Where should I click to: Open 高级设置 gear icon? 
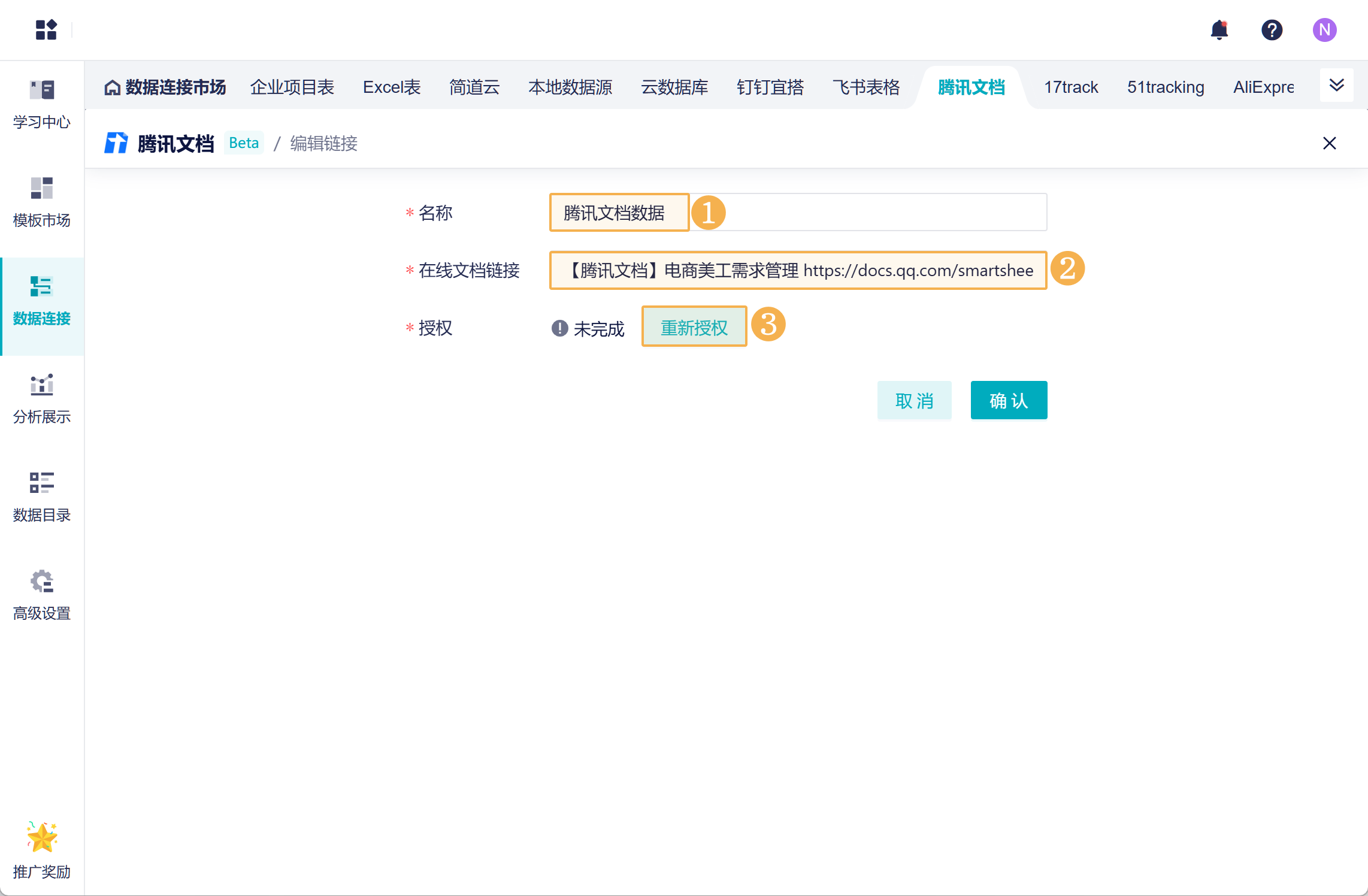(42, 582)
